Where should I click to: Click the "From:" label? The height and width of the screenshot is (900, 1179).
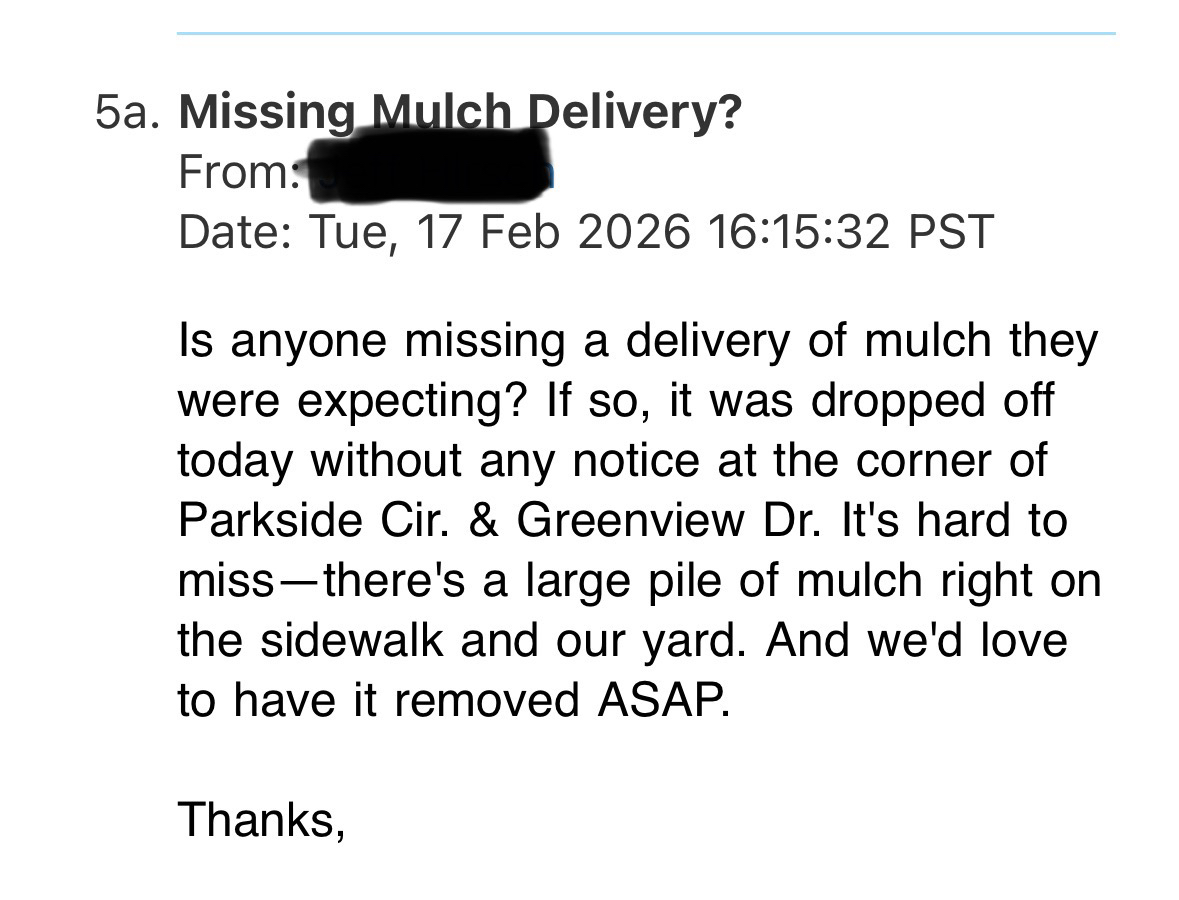(239, 173)
